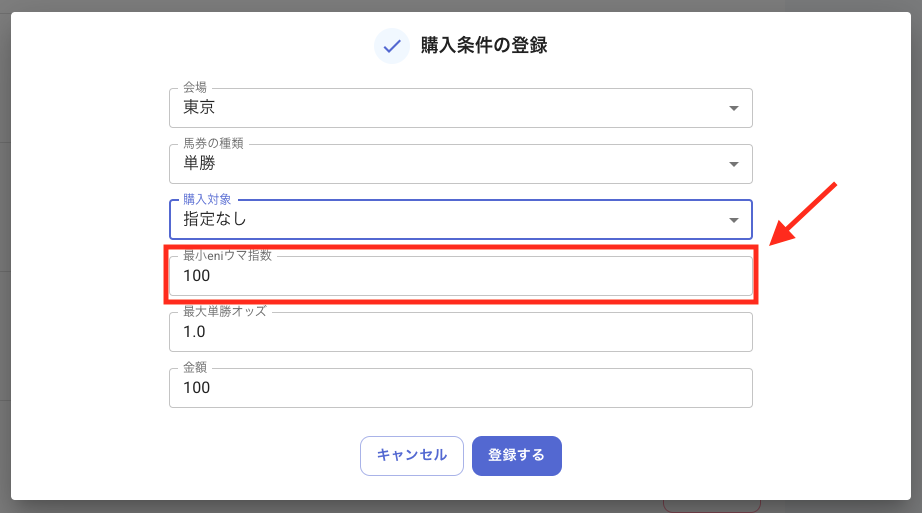The width and height of the screenshot is (922, 513).
Task: Expand the ticket type selector showing 単勝
Action: [x=450, y=164]
